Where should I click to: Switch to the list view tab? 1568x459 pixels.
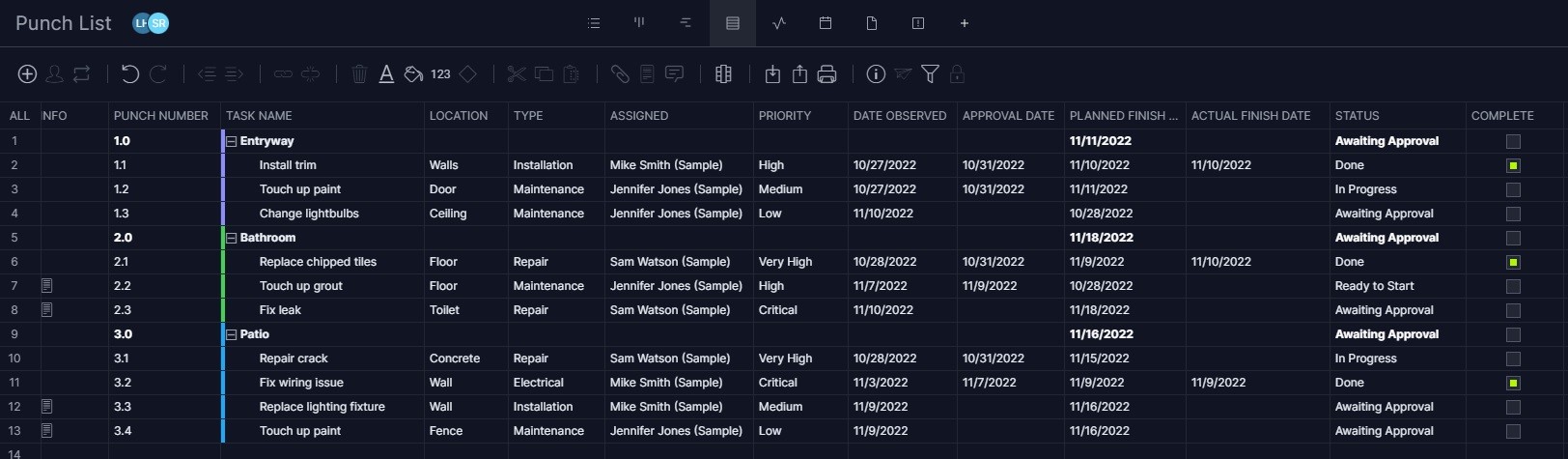click(x=594, y=23)
